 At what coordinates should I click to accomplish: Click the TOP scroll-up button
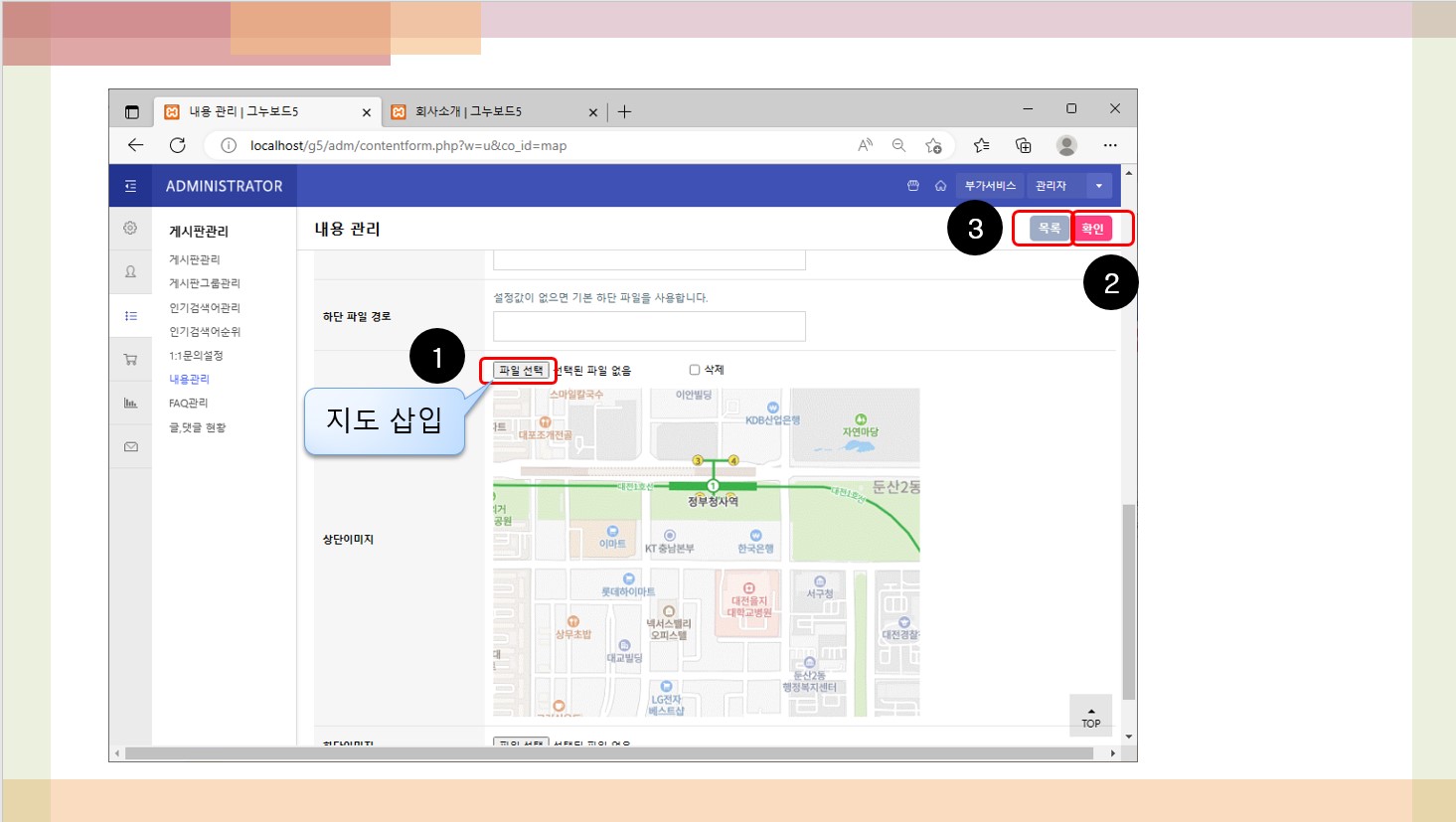point(1091,716)
